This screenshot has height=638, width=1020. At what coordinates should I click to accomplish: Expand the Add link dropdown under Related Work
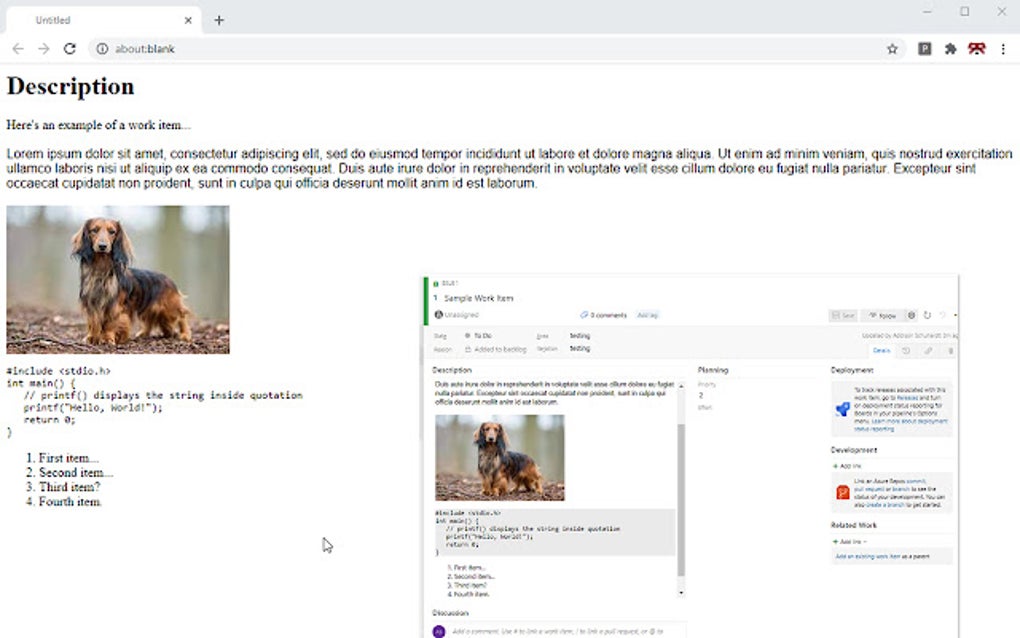point(847,538)
